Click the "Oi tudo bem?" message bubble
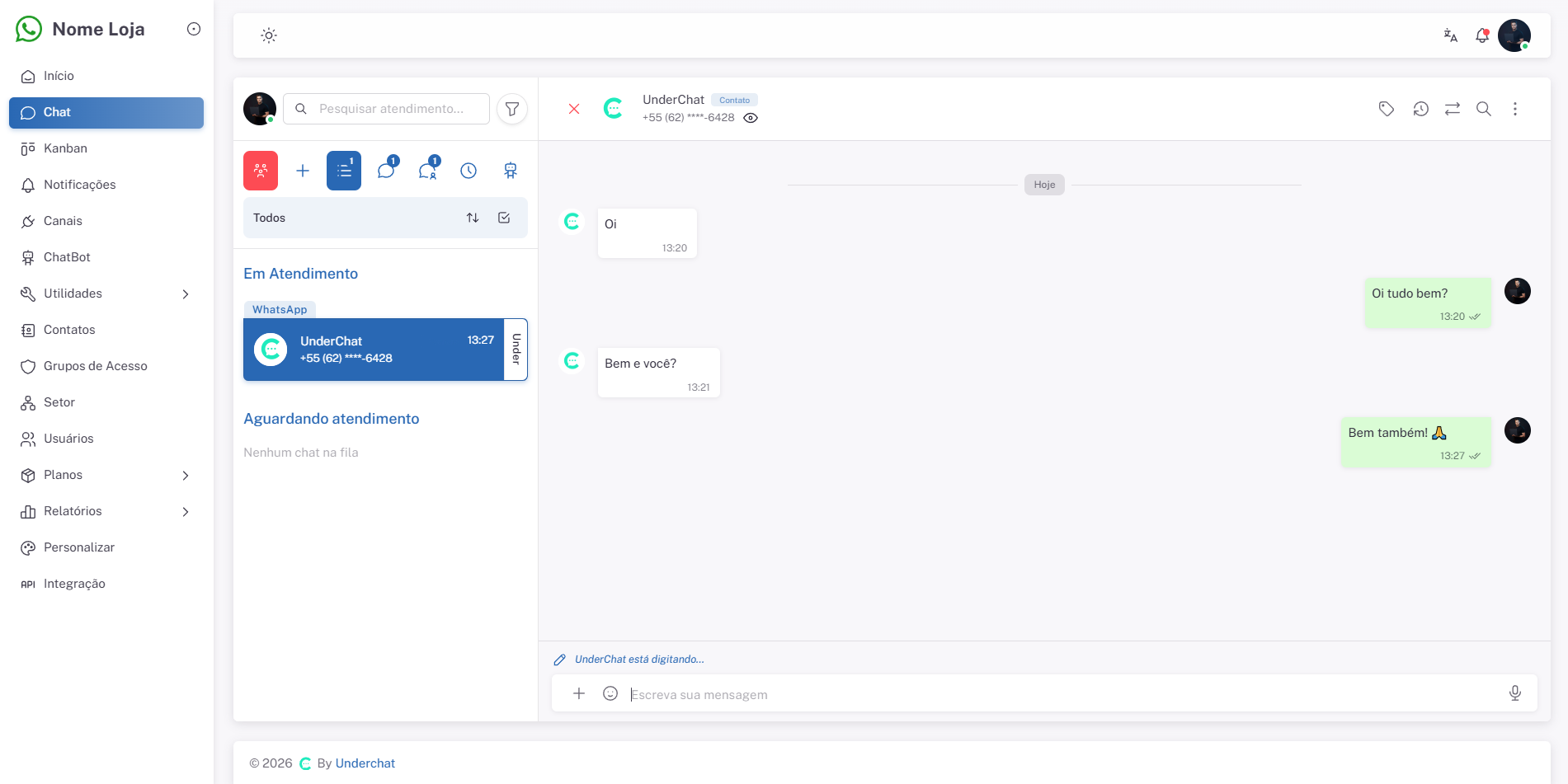Image resolution: width=1568 pixels, height=784 pixels. click(1428, 303)
